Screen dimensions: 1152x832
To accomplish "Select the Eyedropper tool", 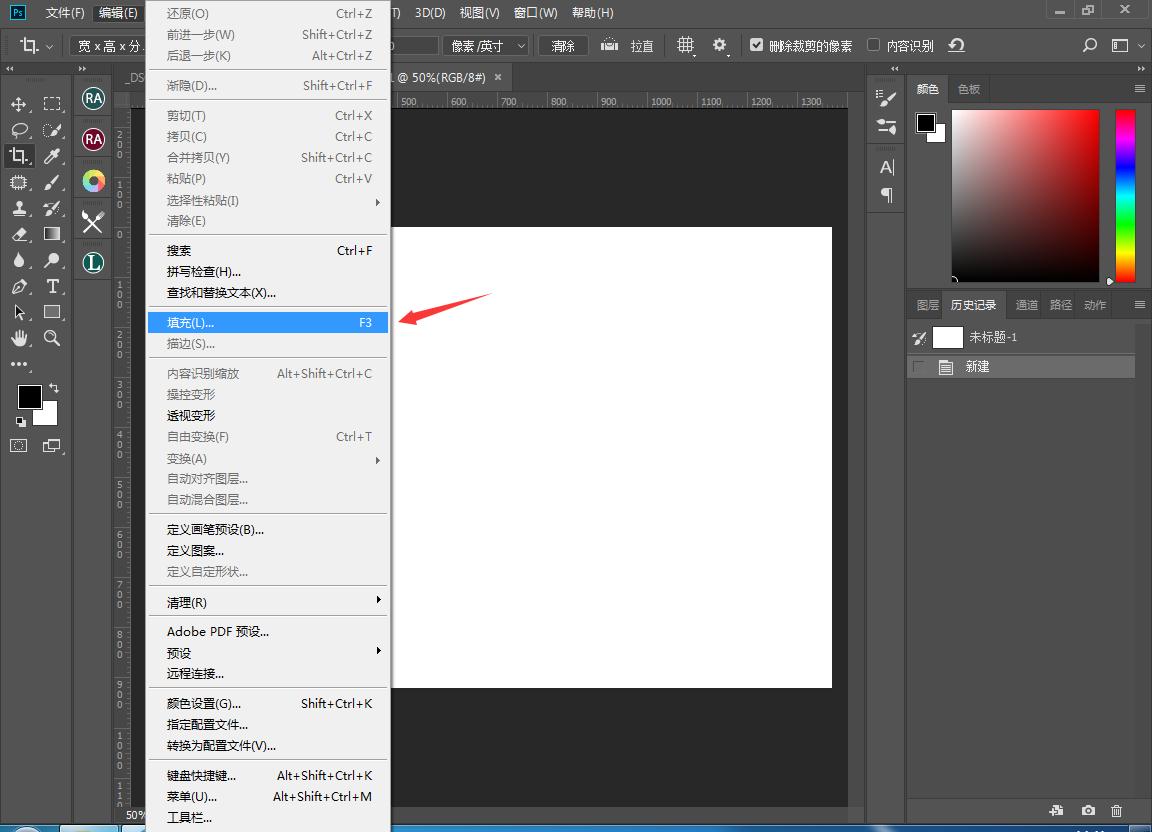I will pyautogui.click(x=52, y=155).
